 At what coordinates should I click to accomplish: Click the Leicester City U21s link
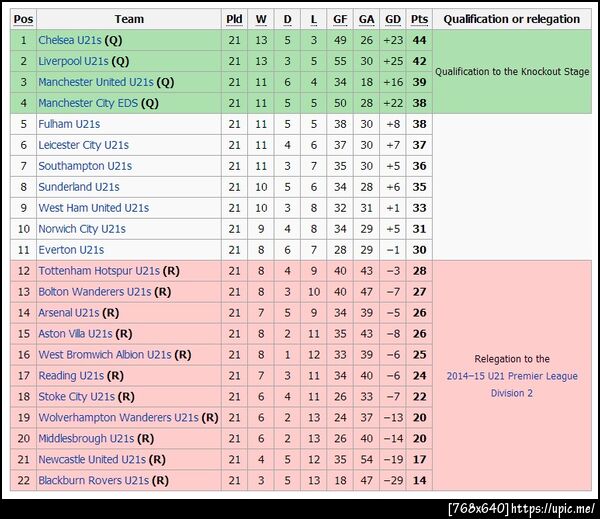(83, 145)
